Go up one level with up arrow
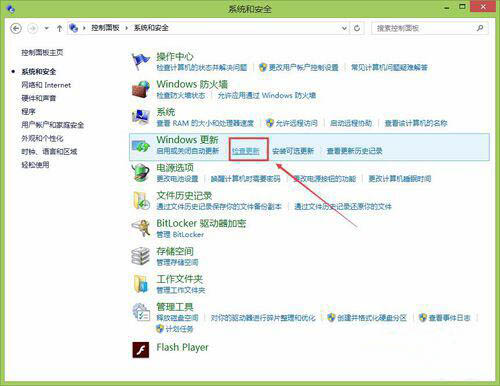This screenshot has height=386, width=500. (x=59, y=28)
